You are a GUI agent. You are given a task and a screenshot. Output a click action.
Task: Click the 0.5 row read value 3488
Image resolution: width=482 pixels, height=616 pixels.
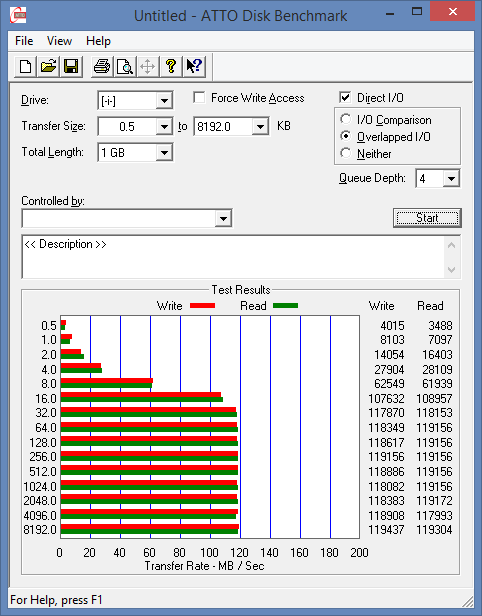point(440,326)
